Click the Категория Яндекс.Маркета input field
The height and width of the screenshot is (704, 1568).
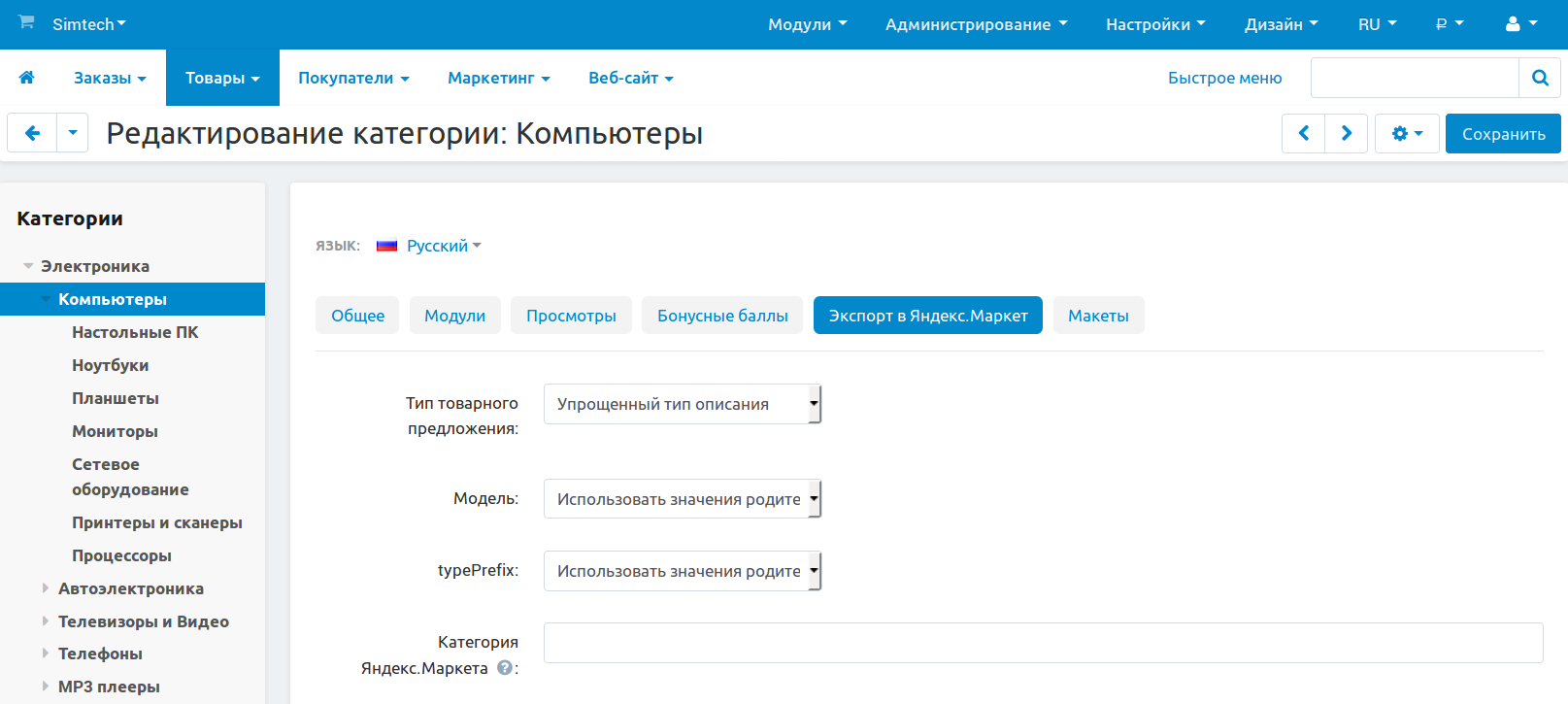pos(1043,643)
